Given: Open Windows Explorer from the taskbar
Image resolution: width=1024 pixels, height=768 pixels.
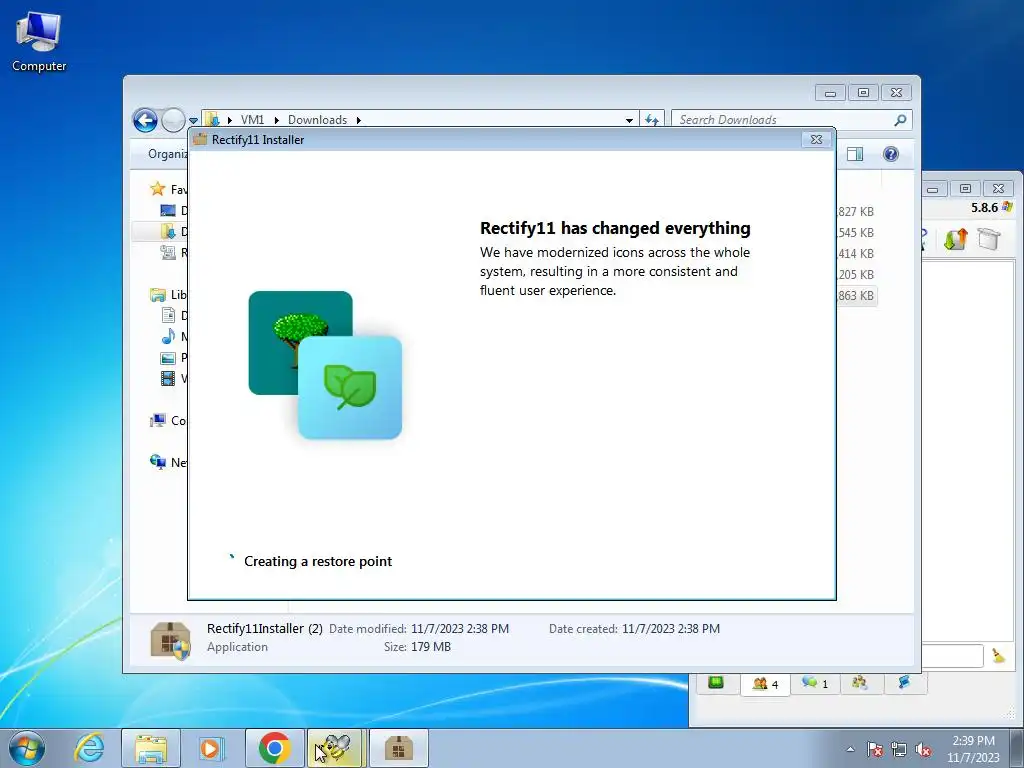Looking at the screenshot, I should (151, 748).
